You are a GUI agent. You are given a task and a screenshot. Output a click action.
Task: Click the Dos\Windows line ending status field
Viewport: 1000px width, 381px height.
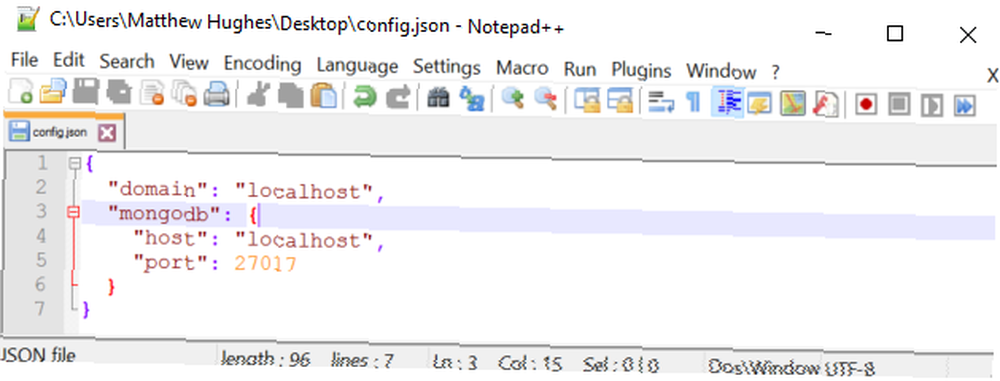pos(764,368)
